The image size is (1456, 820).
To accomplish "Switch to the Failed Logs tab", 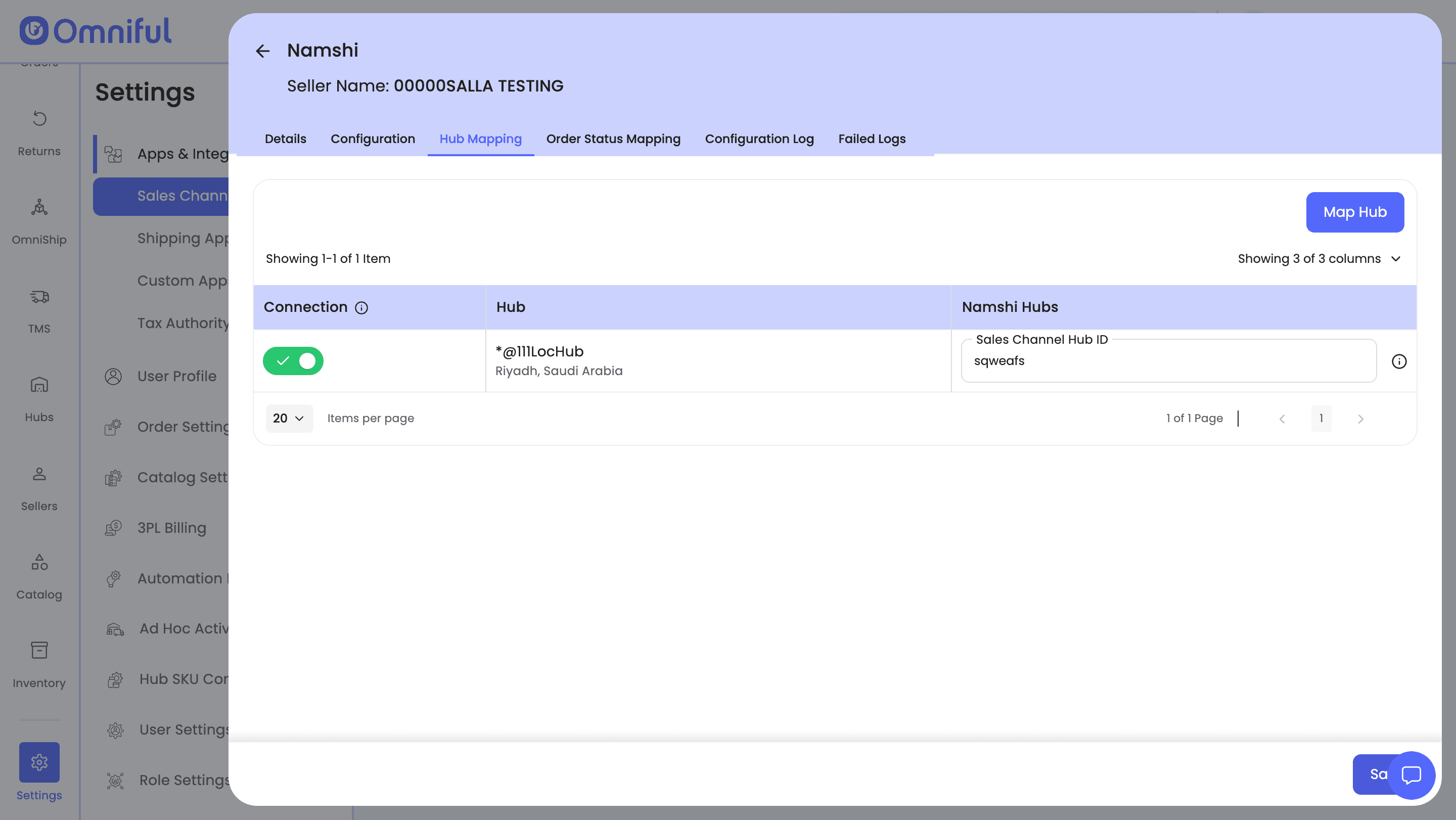I will click(x=871, y=139).
